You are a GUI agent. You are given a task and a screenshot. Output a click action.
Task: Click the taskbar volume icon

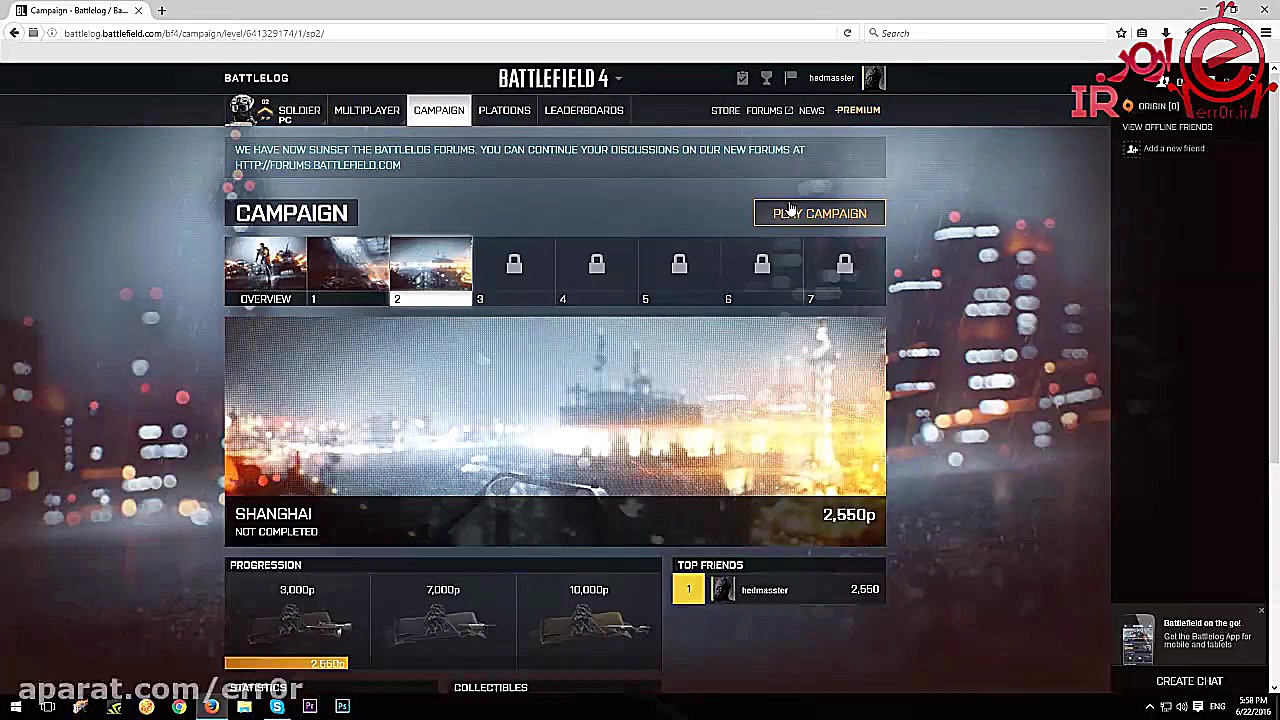point(1181,707)
